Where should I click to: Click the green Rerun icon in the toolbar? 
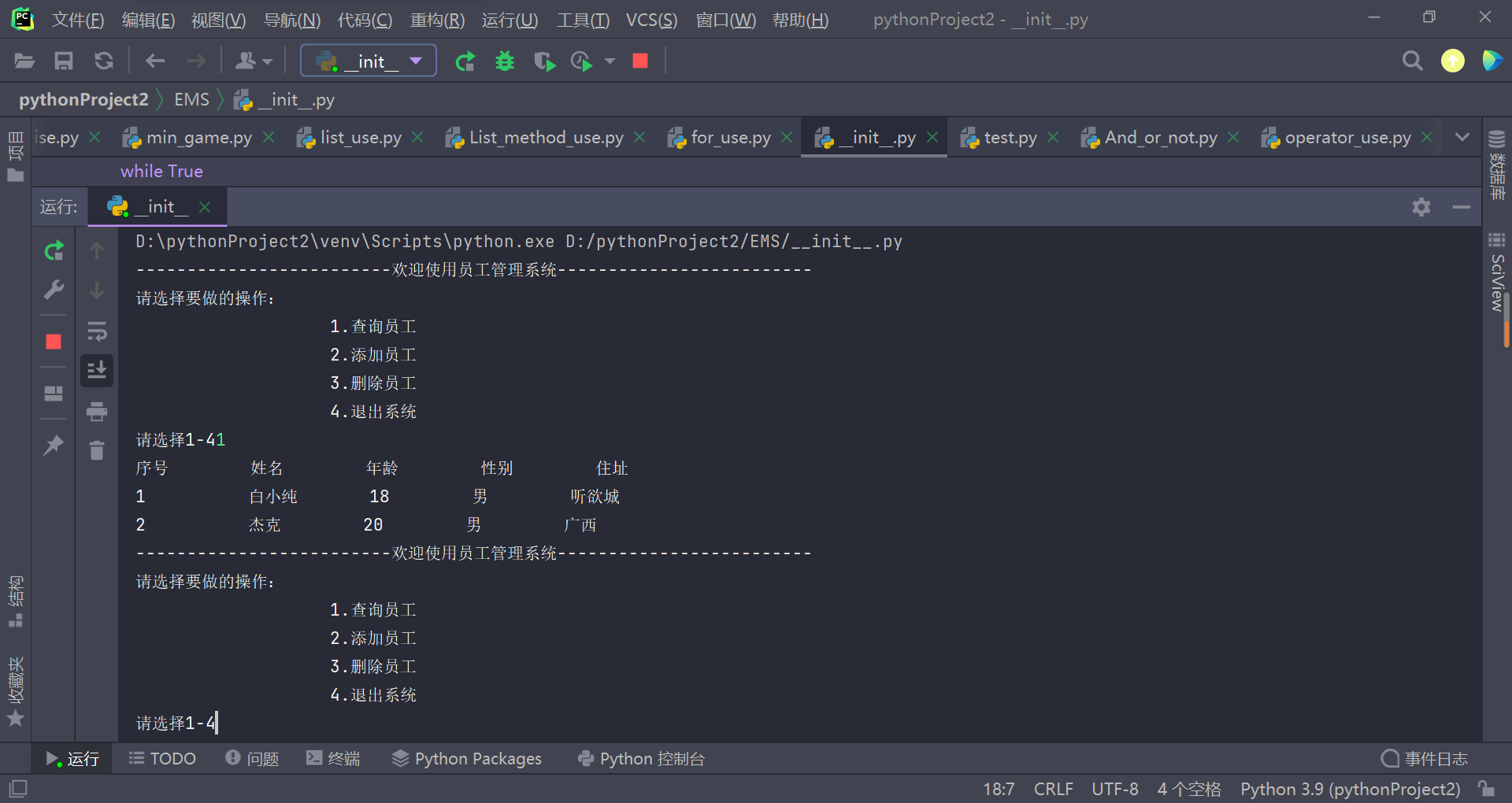tap(465, 61)
